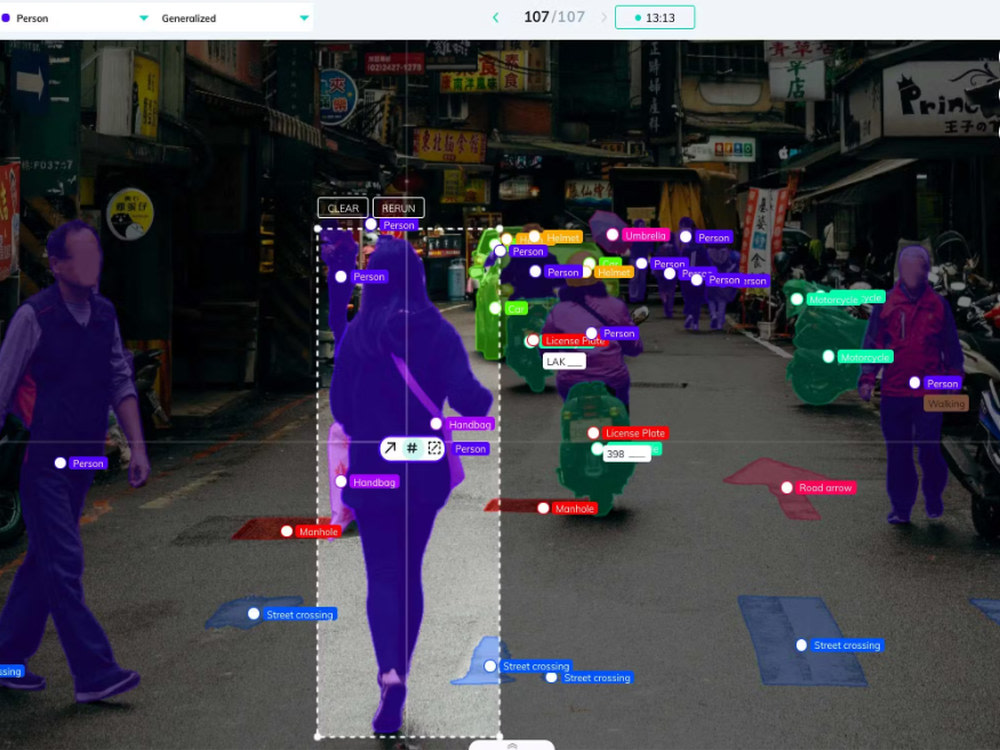This screenshot has height=750, width=1000.
Task: Click the expand-region icon in the floating toolbar
Action: (434, 448)
